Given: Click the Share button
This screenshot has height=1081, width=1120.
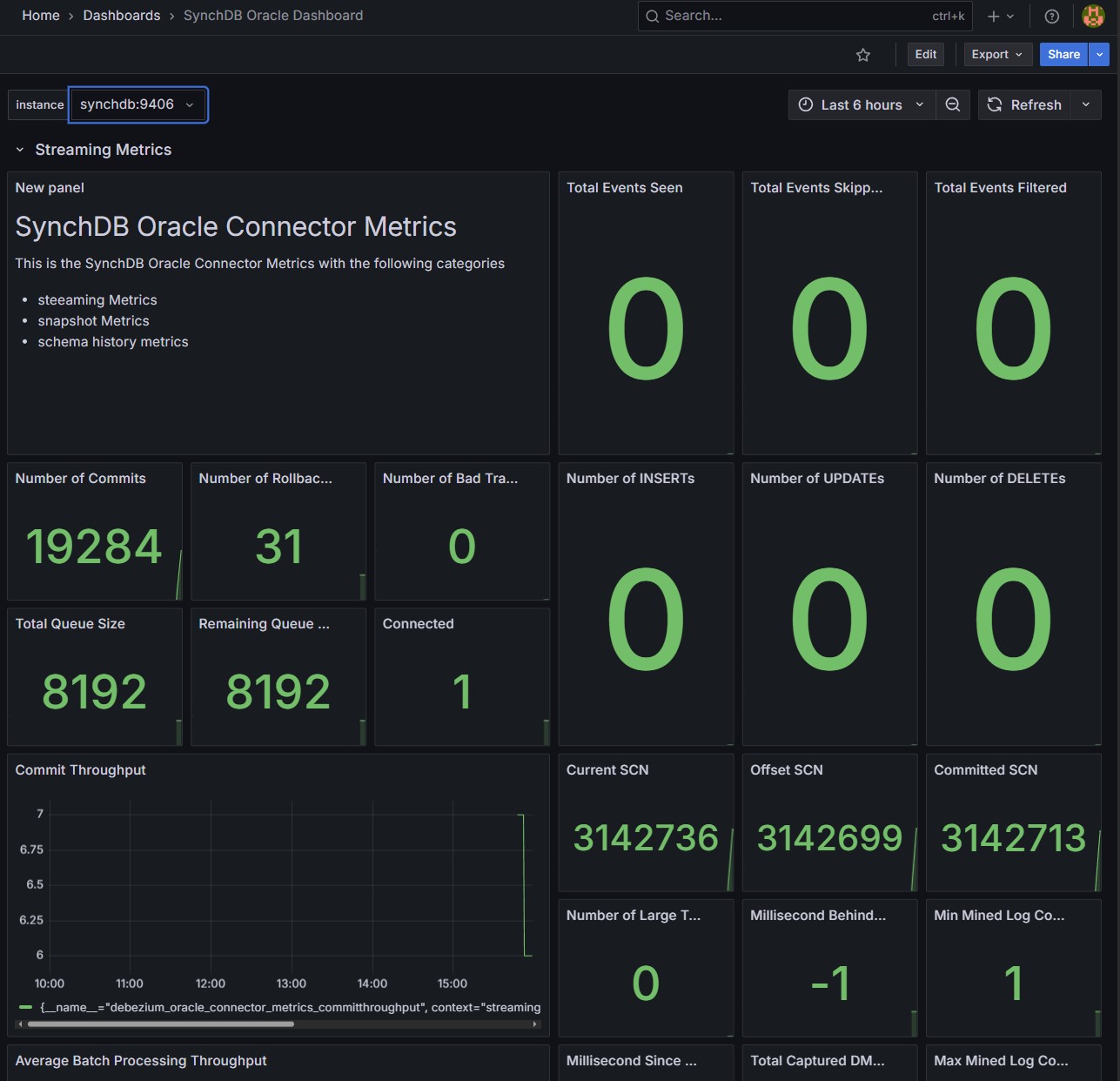Looking at the screenshot, I should click(1063, 54).
